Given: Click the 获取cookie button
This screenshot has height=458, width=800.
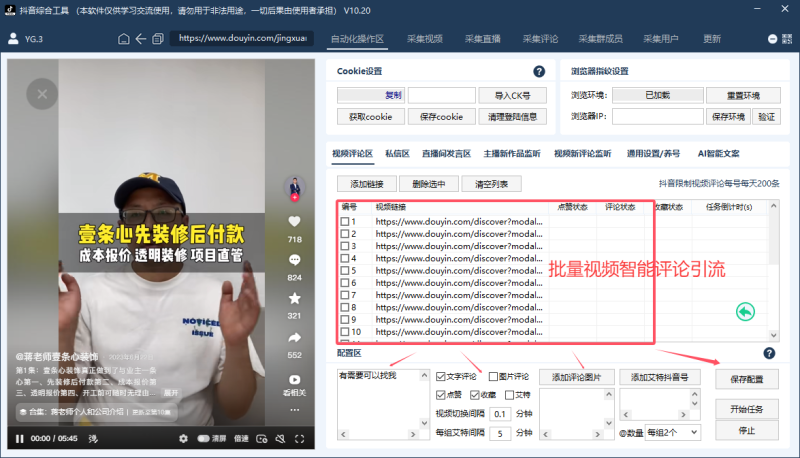Looking at the screenshot, I should tap(370, 117).
